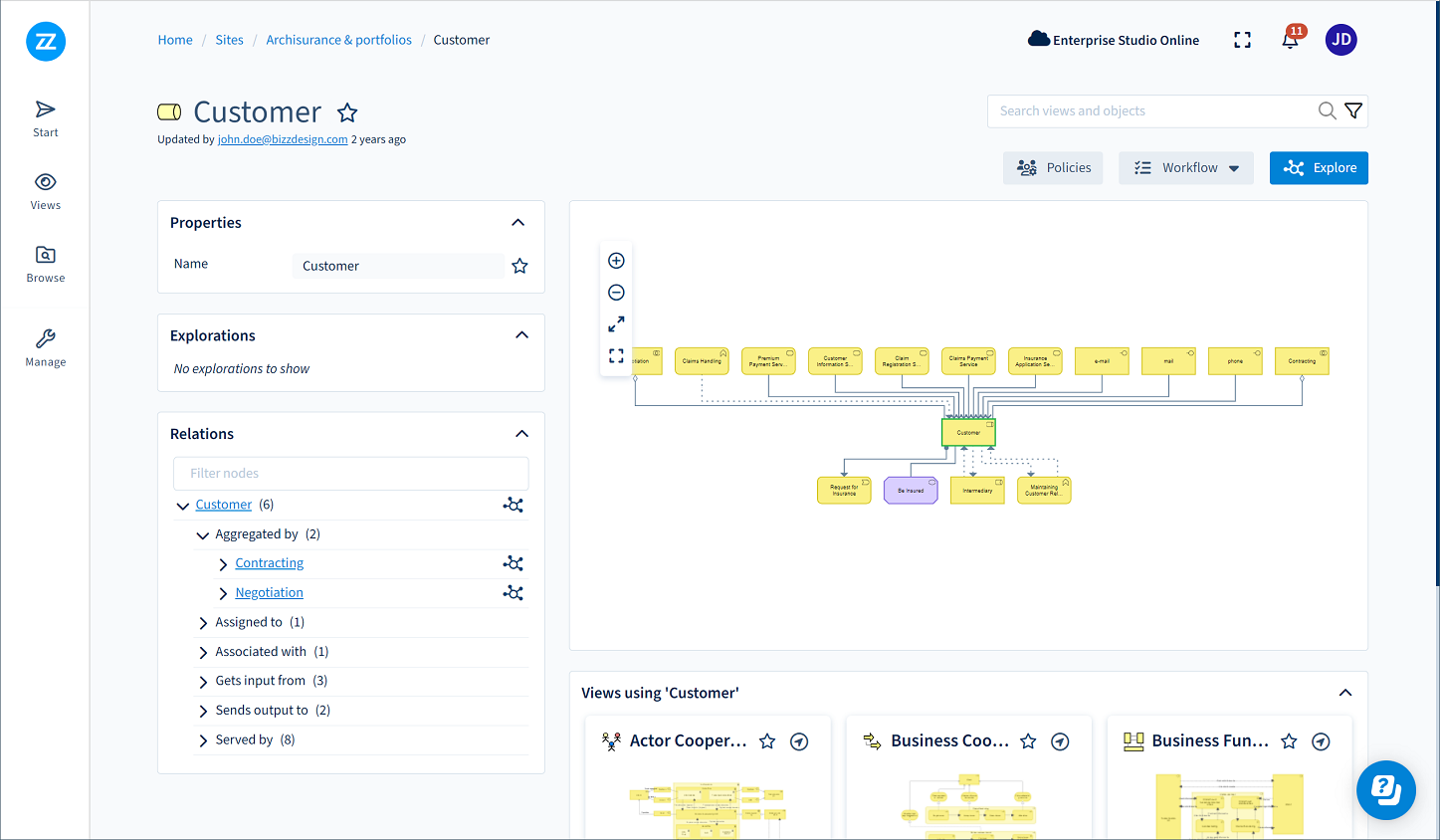Open the Start section in sidebar
This screenshot has width=1440, height=840.
point(46,118)
